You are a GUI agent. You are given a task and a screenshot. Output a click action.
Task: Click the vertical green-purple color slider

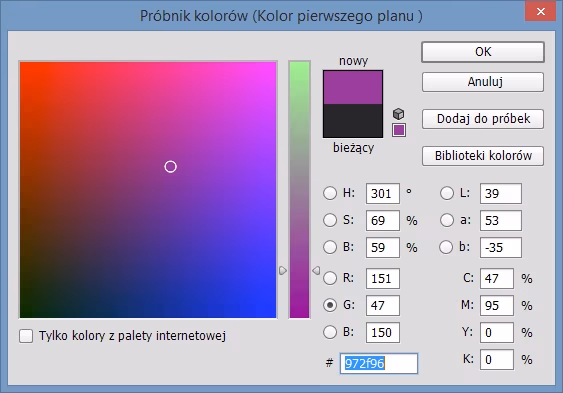click(299, 190)
